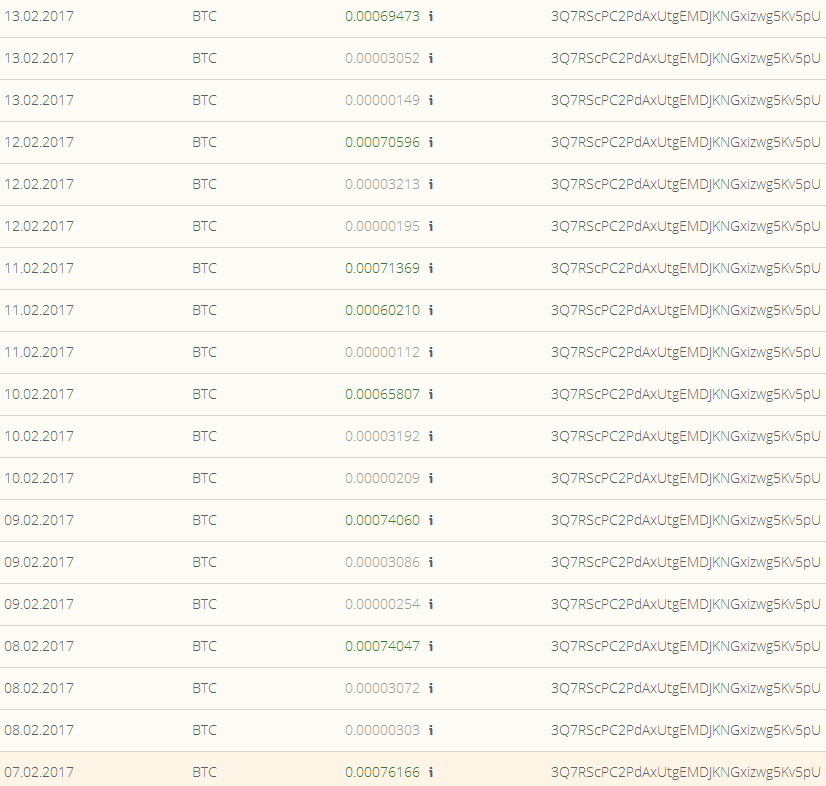The width and height of the screenshot is (826, 786).
Task: Select wallet address in the 0.00074047 row
Action: point(686,646)
